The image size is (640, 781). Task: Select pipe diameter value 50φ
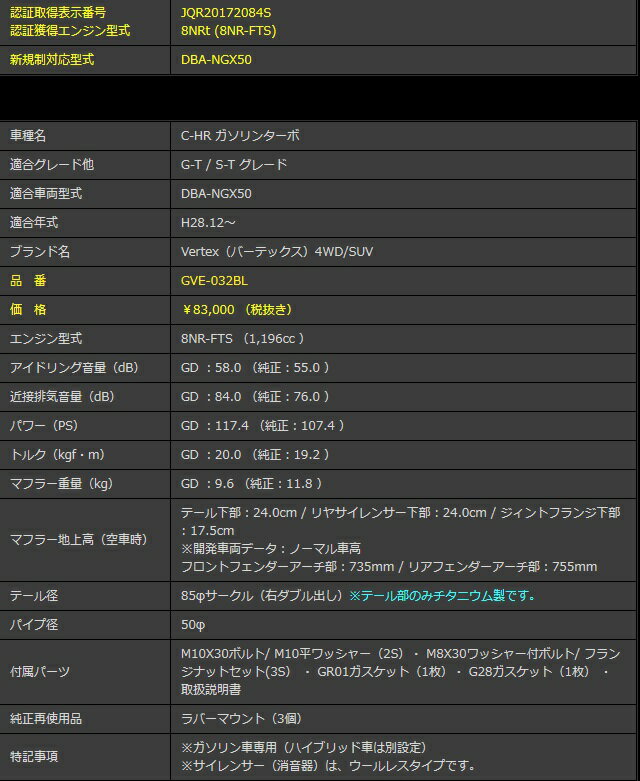click(193, 624)
